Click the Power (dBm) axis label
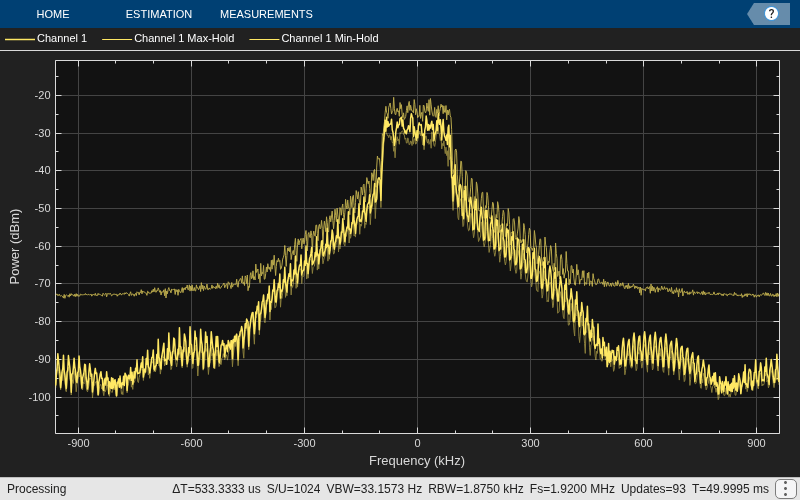This screenshot has height=500, width=800. coord(15,246)
